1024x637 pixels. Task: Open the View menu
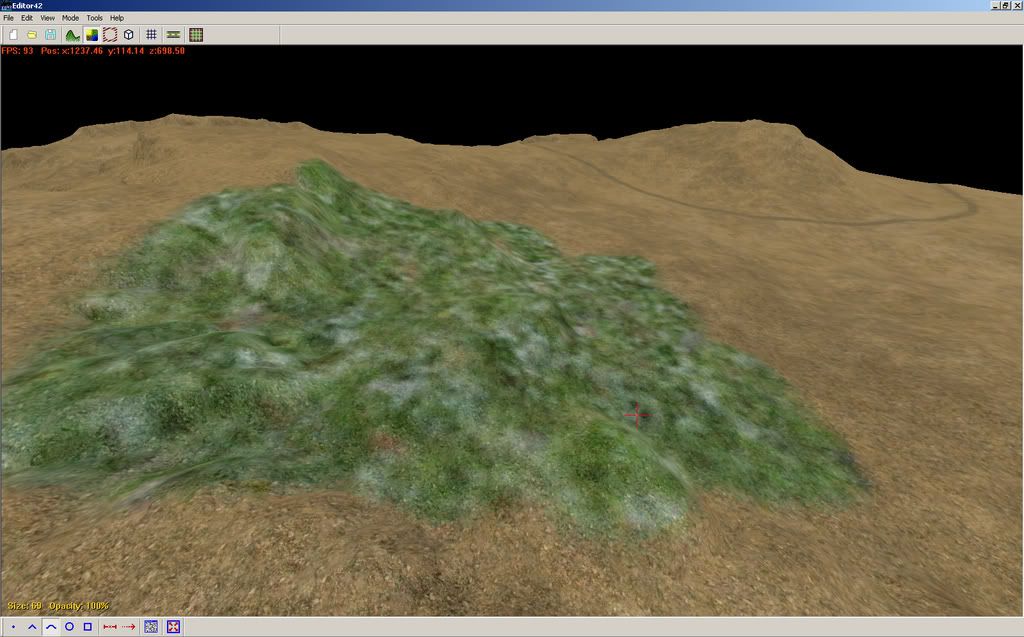(x=47, y=18)
